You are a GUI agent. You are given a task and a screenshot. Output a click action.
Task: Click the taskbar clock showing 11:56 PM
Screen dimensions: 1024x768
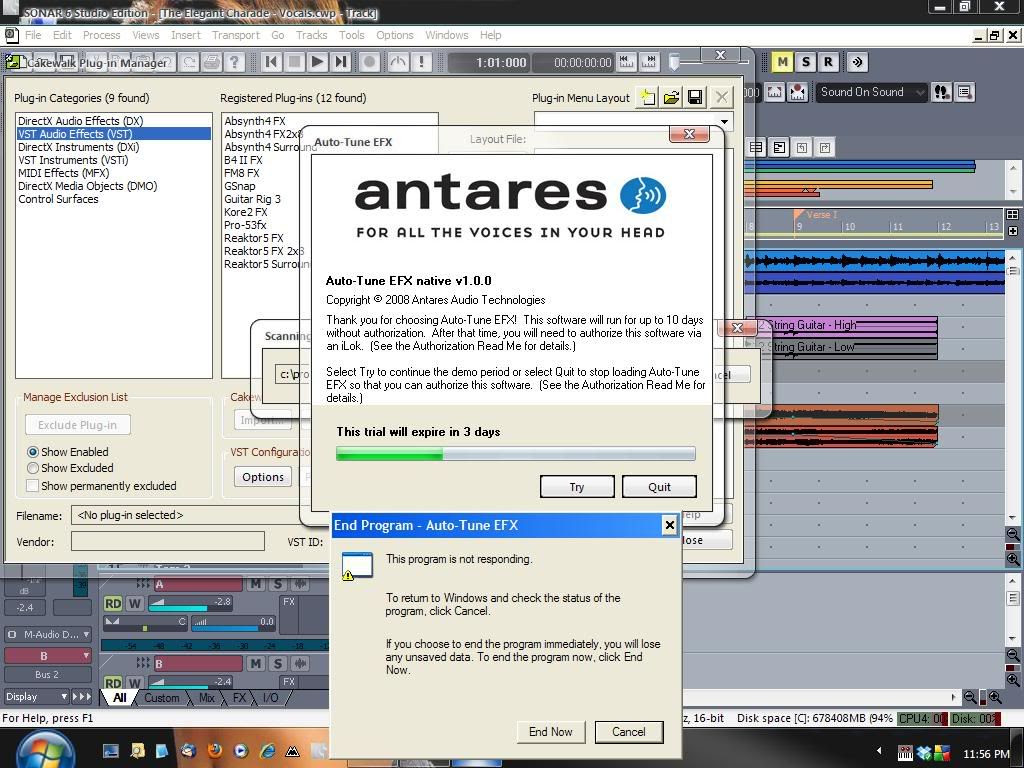[986, 754]
